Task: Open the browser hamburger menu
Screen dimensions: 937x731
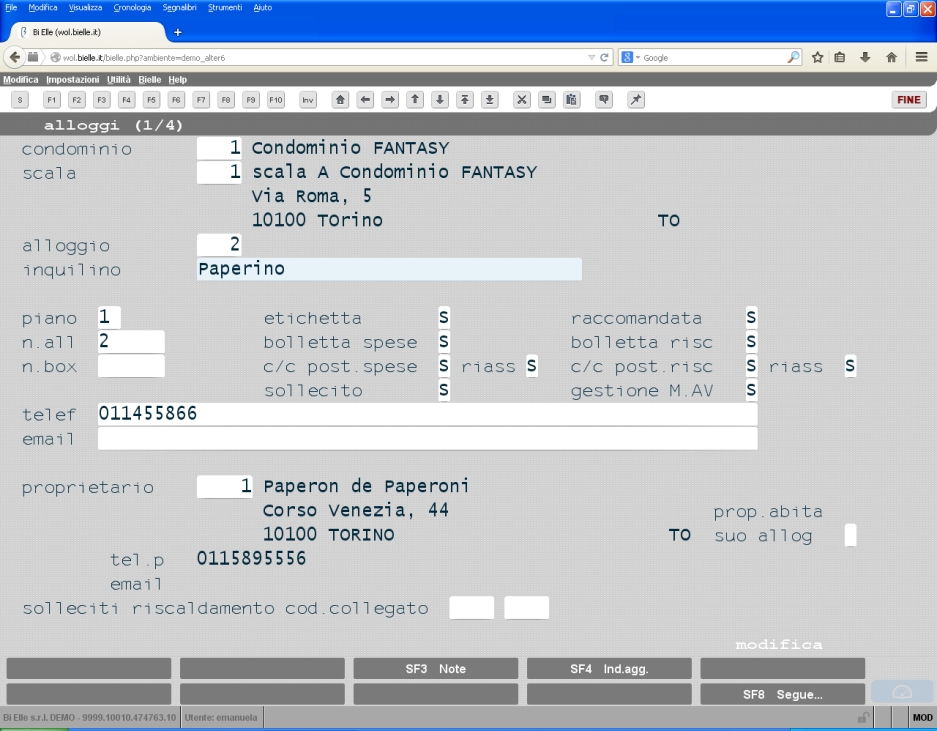Action: [921, 57]
